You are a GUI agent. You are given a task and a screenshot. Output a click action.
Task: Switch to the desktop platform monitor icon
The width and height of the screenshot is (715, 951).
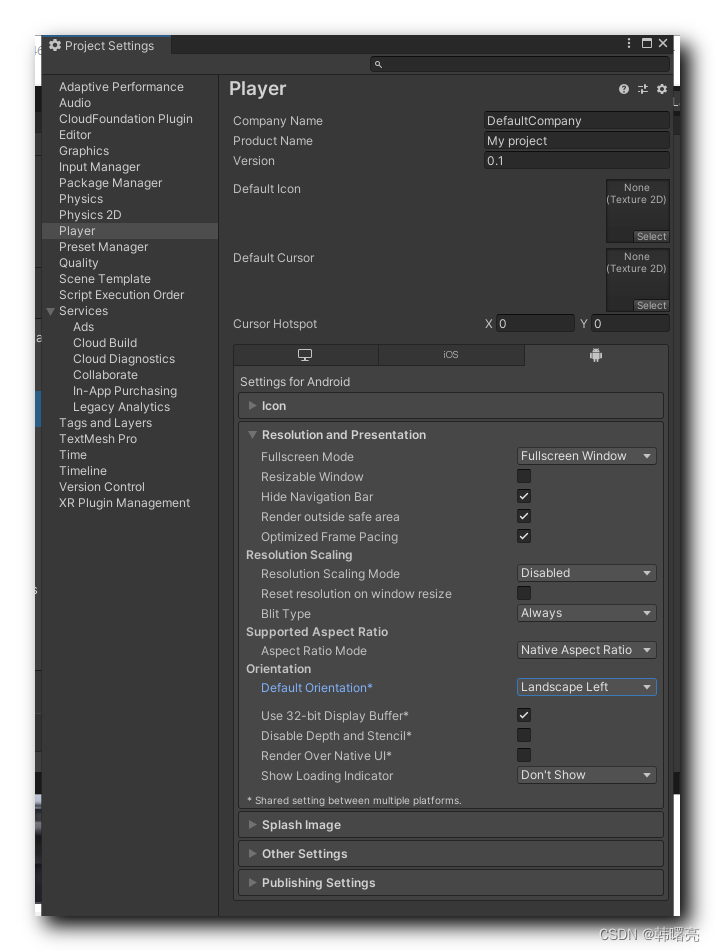305,354
